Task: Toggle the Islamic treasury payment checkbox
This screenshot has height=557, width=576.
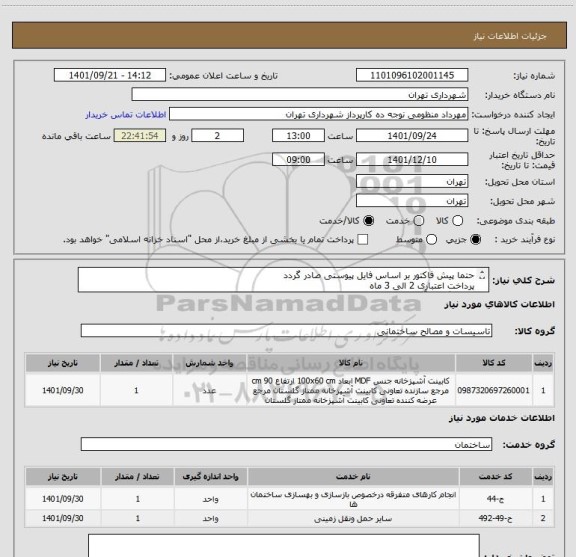Action: click(363, 240)
